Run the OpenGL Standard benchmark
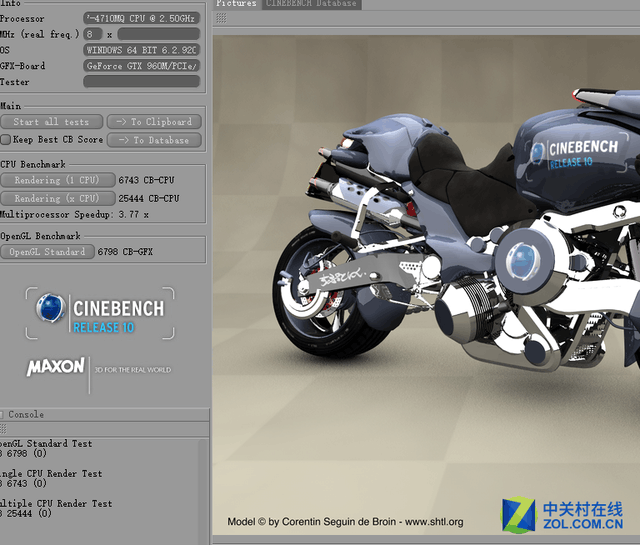 pyautogui.click(x=47, y=252)
